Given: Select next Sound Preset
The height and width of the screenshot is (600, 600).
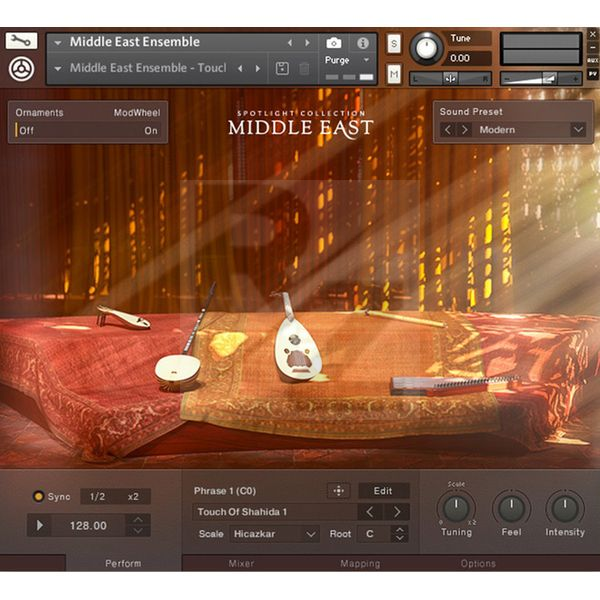Looking at the screenshot, I should click(464, 130).
